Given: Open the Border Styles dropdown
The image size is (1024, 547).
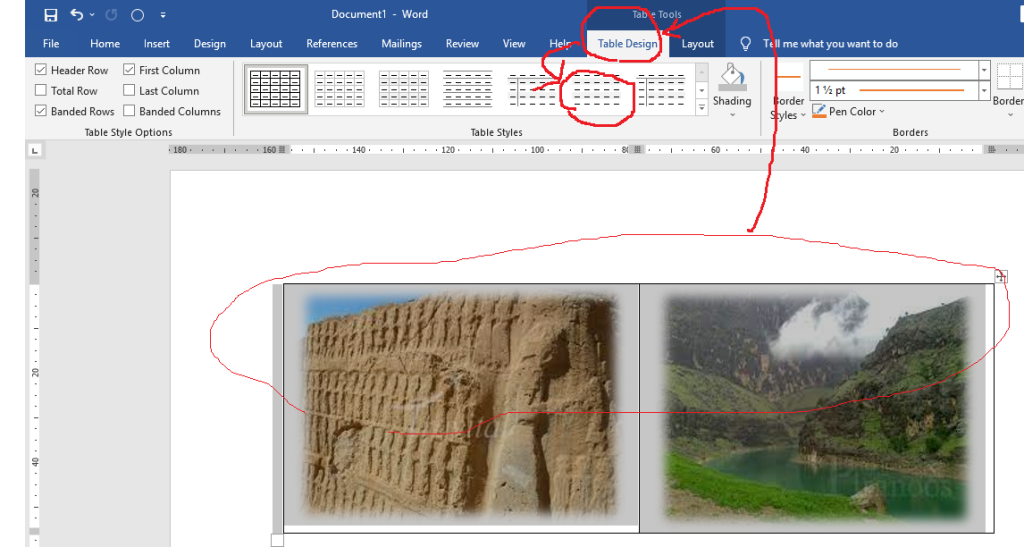Looking at the screenshot, I should [788, 108].
